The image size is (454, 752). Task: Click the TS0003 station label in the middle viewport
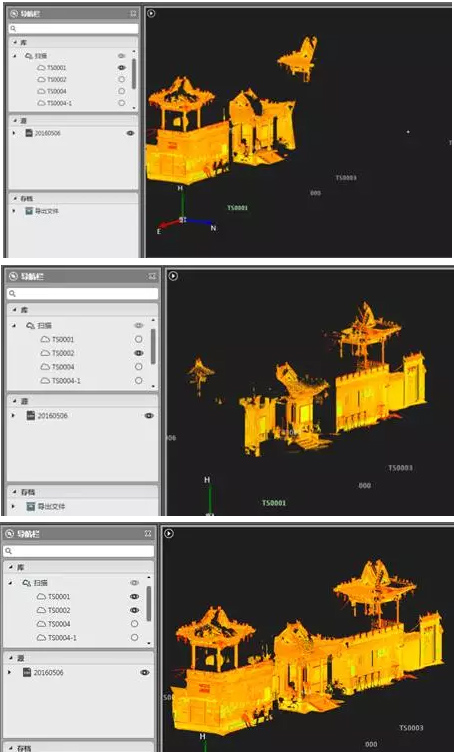pyautogui.click(x=400, y=468)
